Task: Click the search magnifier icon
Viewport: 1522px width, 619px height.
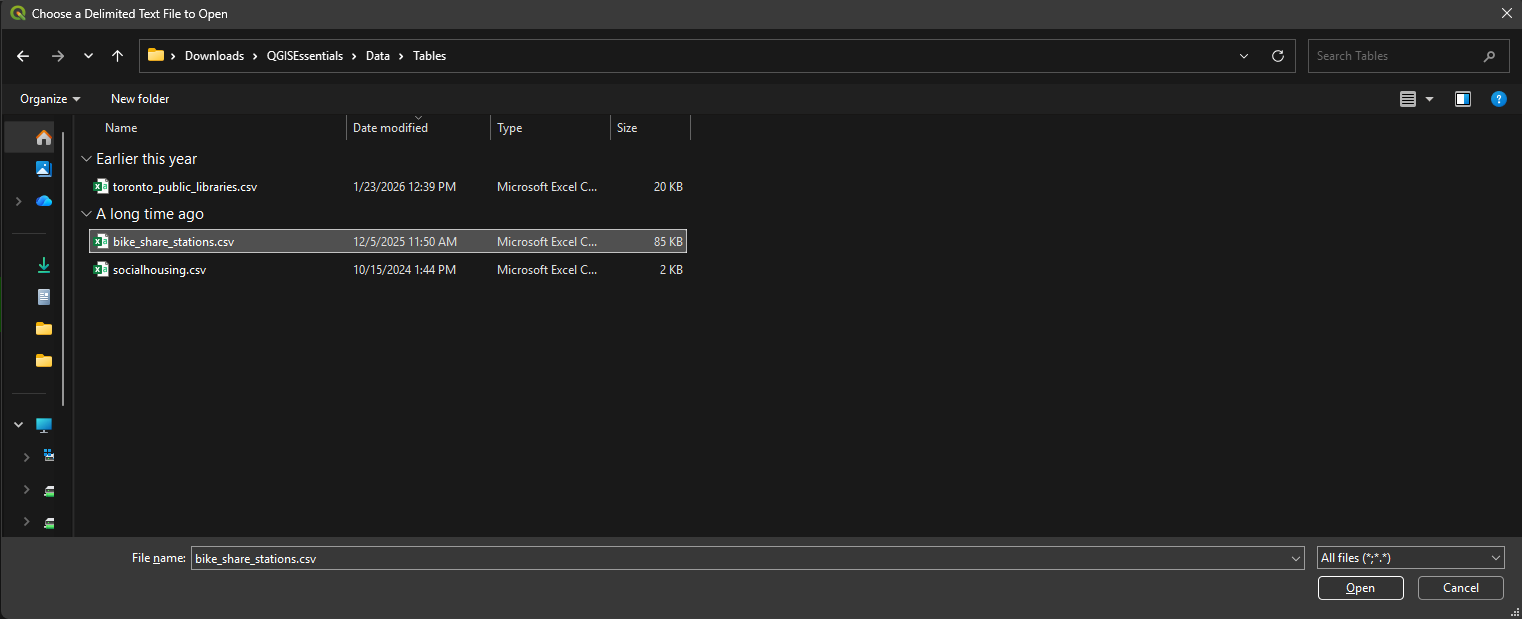Action: 1490,56
